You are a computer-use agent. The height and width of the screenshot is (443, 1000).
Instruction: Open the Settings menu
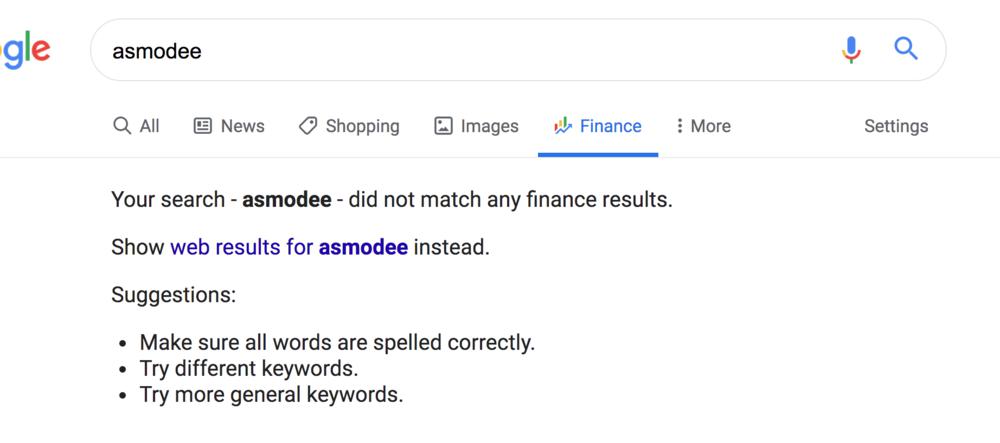(x=896, y=126)
